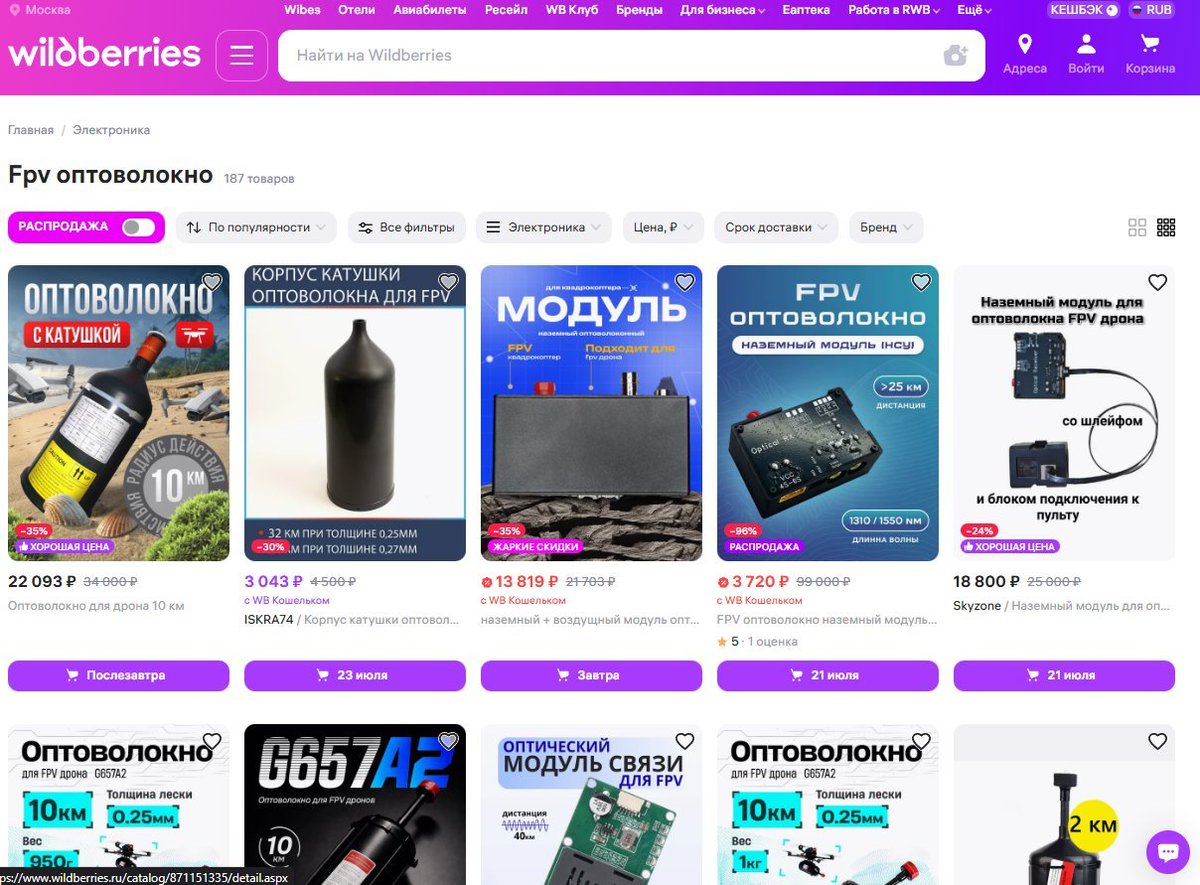Open the hamburger catalog menu

tap(242, 55)
